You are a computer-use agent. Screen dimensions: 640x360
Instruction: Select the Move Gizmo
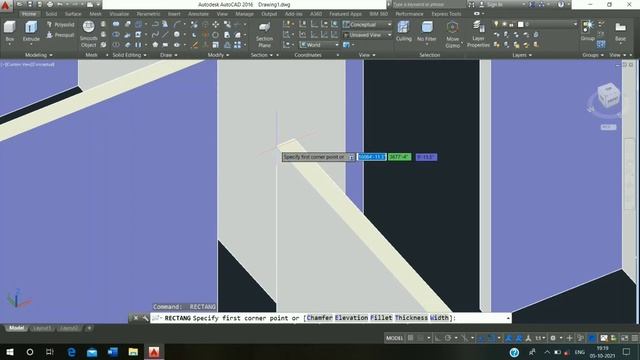click(x=452, y=34)
